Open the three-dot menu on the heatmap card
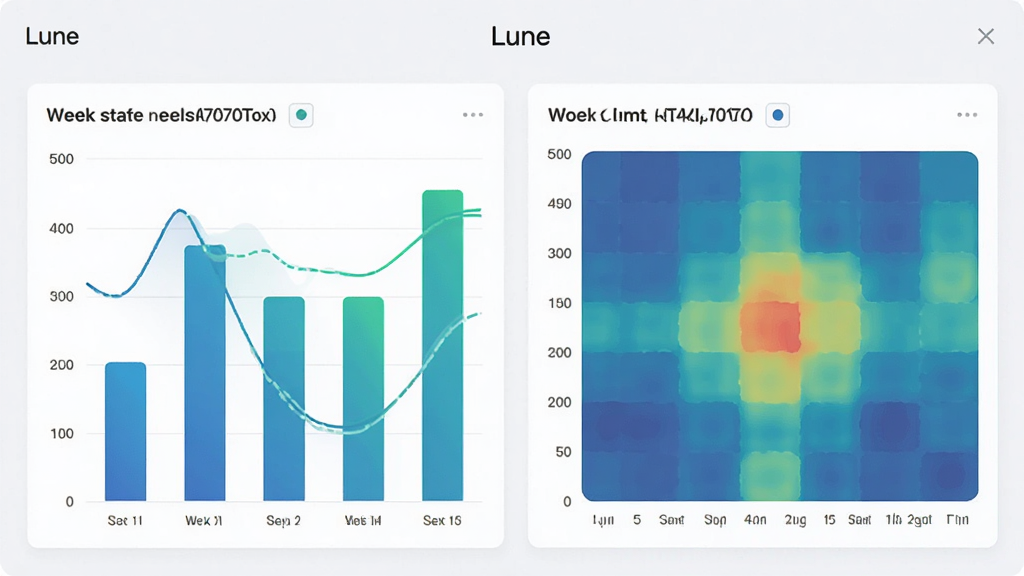The image size is (1024, 576). point(967,115)
